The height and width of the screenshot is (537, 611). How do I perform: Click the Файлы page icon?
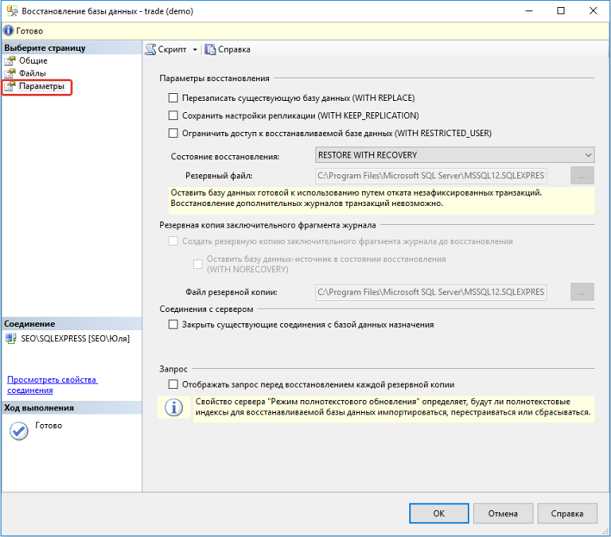[x=11, y=73]
